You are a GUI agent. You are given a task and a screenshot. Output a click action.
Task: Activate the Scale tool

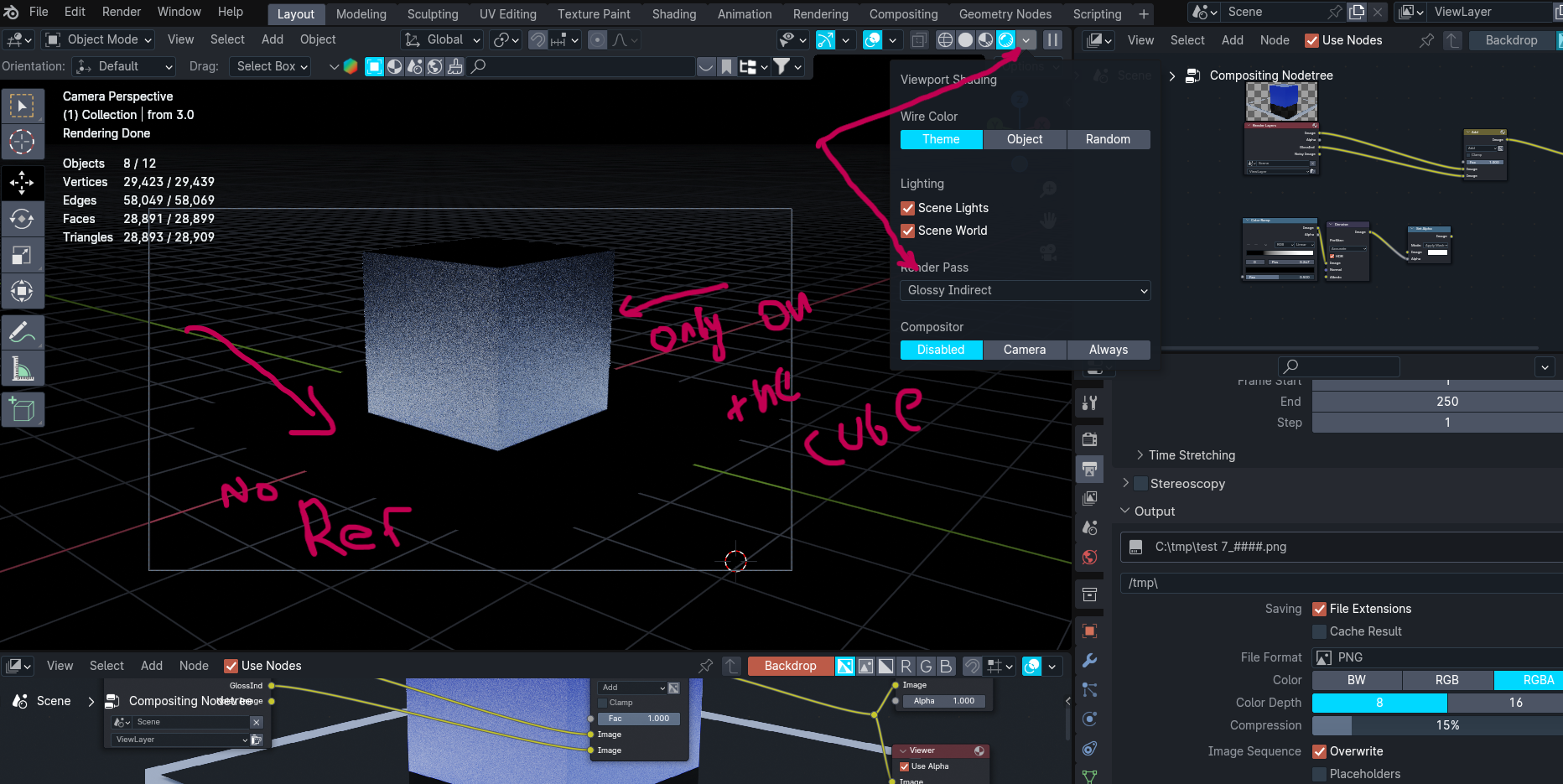pos(22,255)
